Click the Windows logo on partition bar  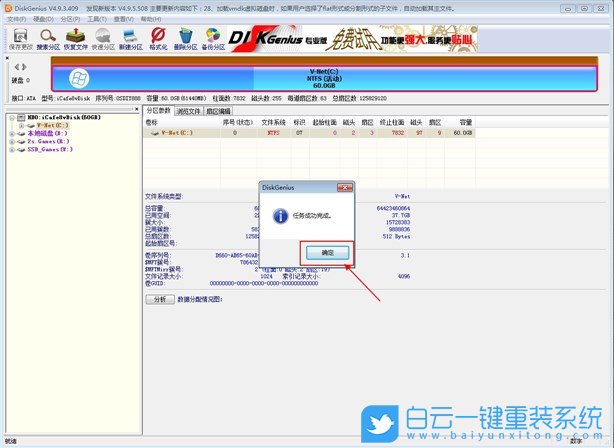click(79, 79)
